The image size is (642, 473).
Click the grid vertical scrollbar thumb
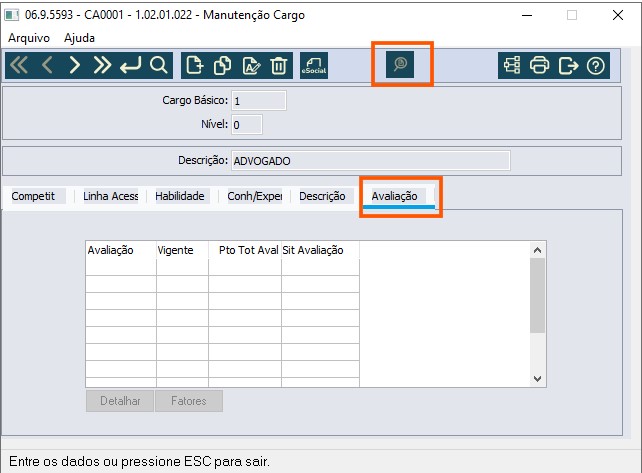point(538,295)
